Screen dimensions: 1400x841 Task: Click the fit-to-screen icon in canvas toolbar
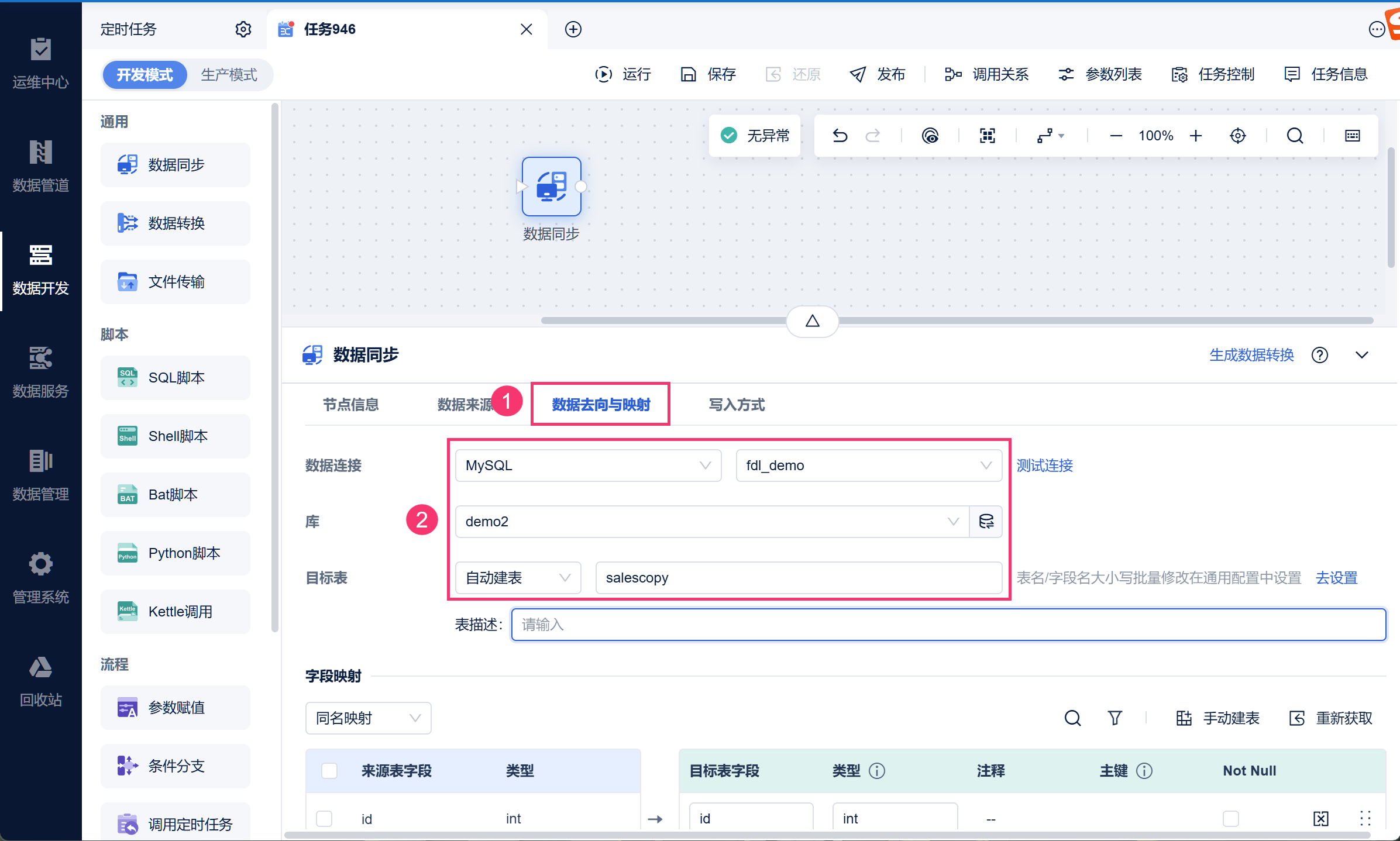[987, 136]
